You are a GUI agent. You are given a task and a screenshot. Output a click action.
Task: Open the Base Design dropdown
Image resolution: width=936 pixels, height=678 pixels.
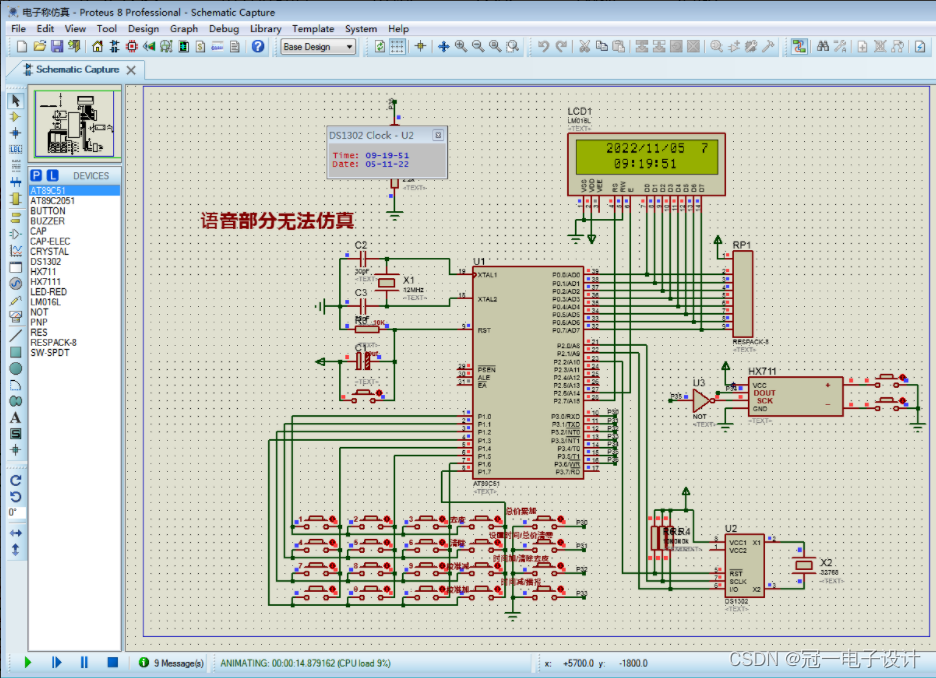318,47
